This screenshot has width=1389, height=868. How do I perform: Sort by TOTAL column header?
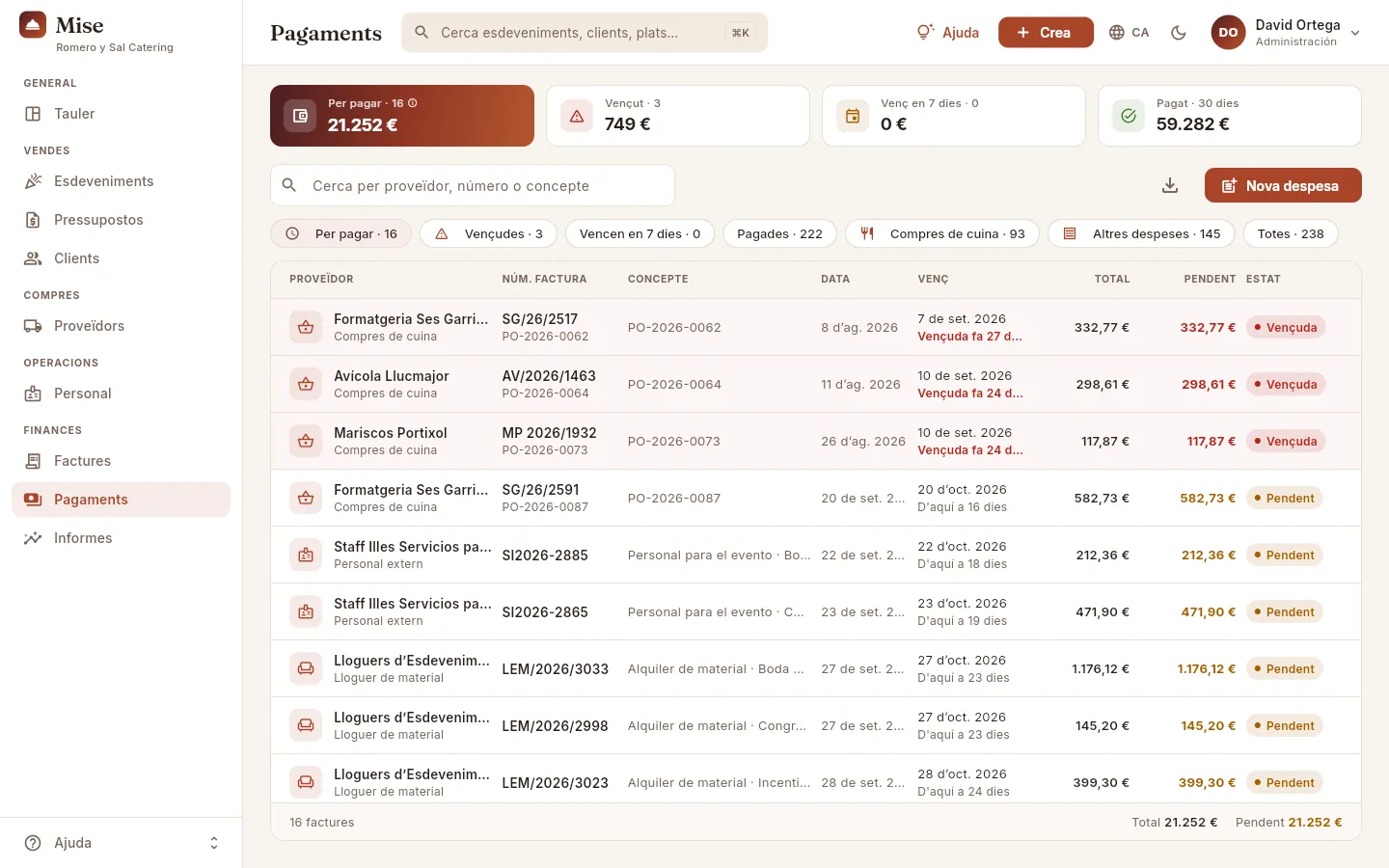click(1111, 279)
